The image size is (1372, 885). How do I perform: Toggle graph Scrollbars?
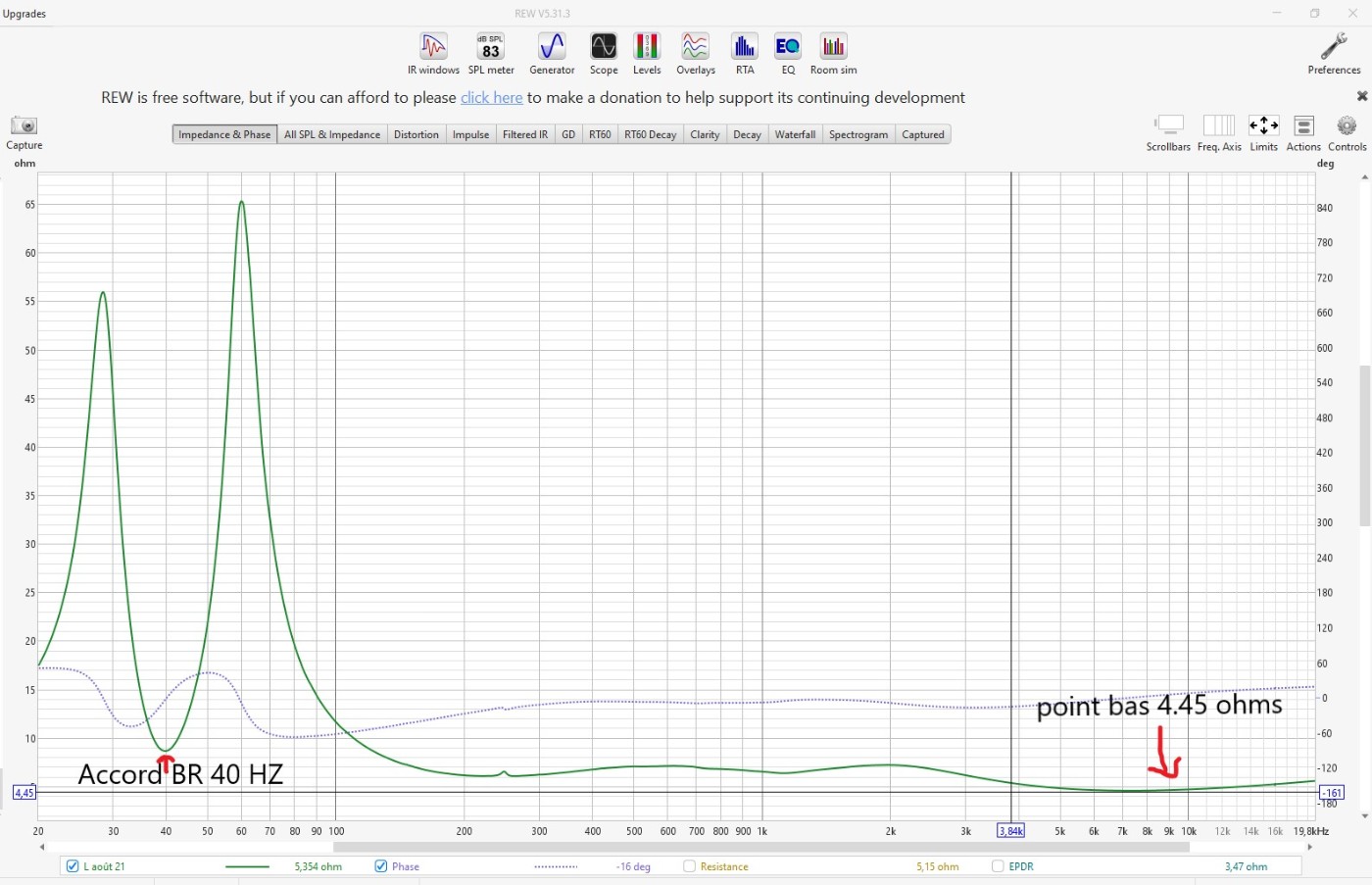pyautogui.click(x=1168, y=133)
